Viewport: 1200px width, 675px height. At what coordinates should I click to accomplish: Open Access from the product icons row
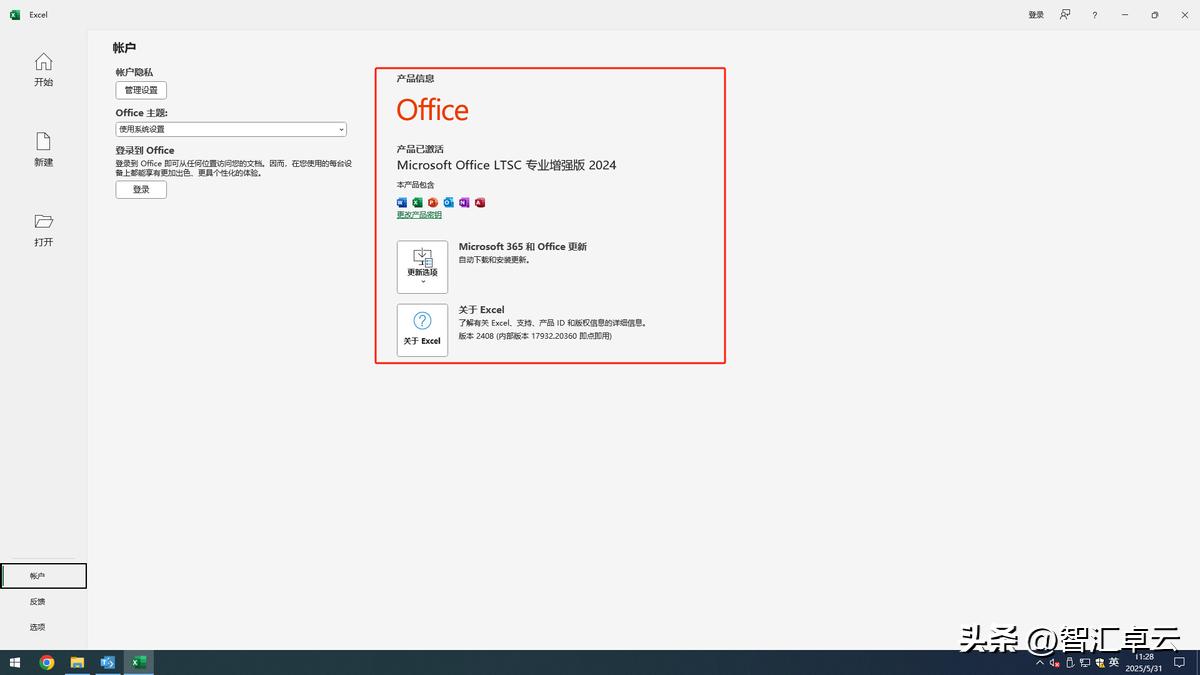point(479,202)
